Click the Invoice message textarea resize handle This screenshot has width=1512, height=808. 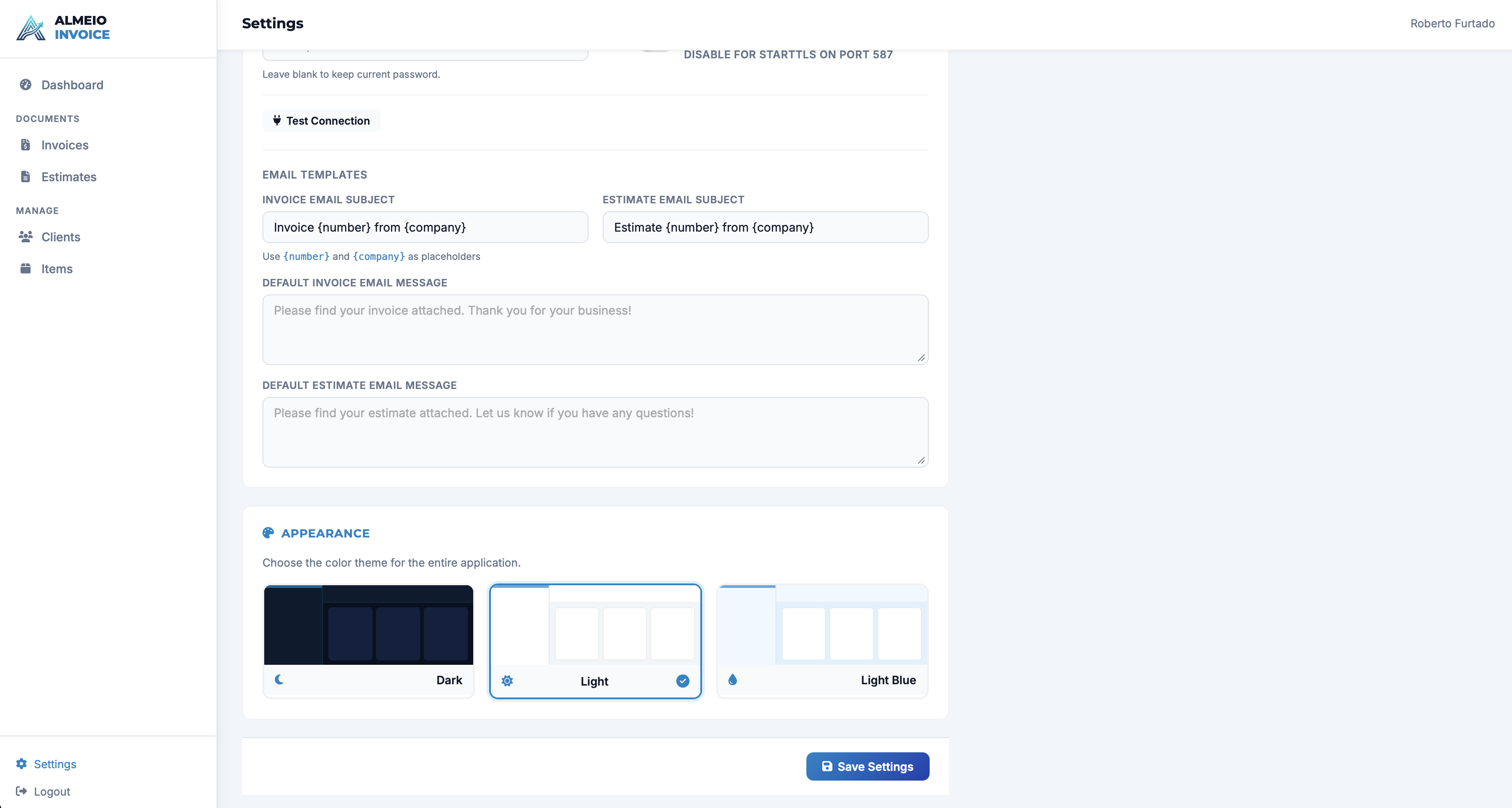tap(921, 358)
